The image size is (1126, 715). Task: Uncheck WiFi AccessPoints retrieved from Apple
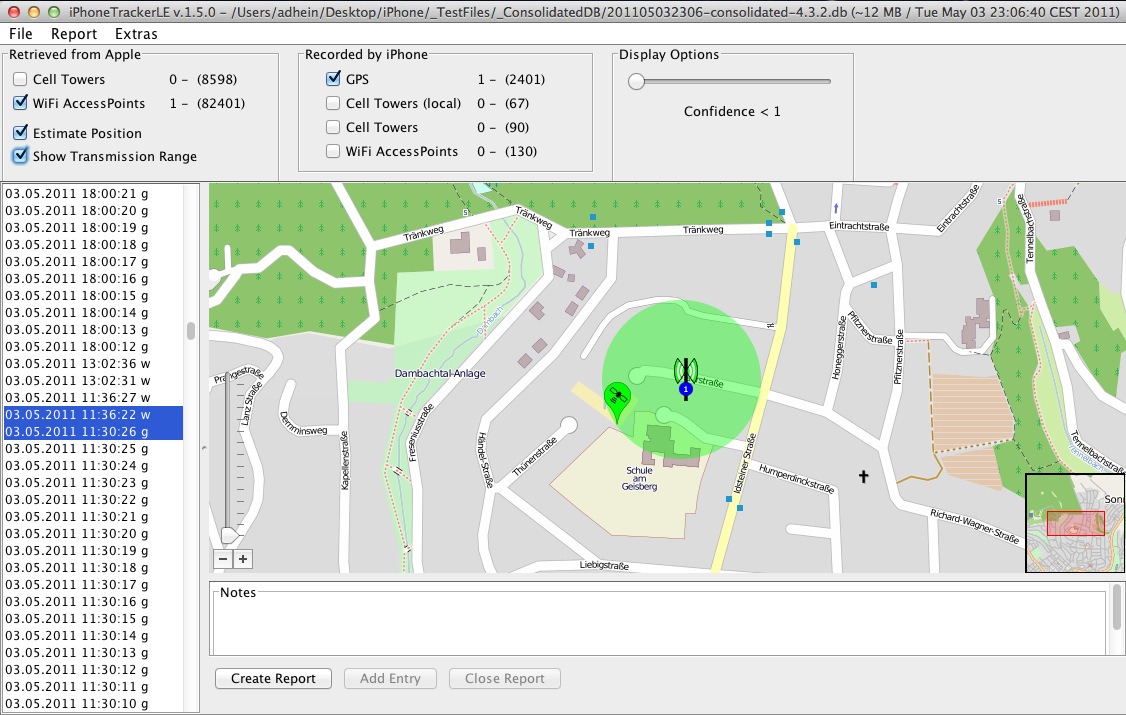[x=20, y=103]
